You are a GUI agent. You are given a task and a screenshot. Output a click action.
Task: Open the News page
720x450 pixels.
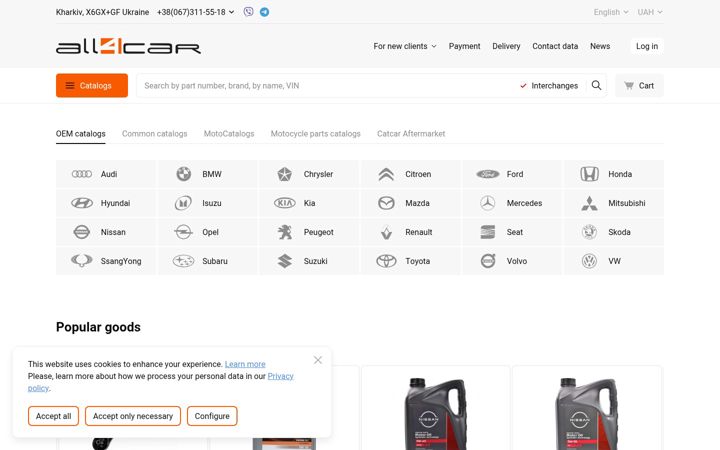(x=600, y=46)
